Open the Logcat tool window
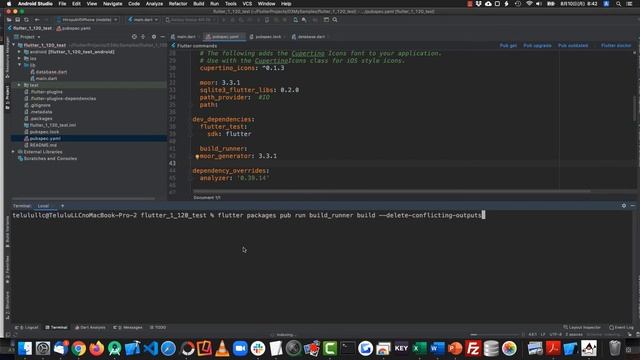 tap(27, 327)
